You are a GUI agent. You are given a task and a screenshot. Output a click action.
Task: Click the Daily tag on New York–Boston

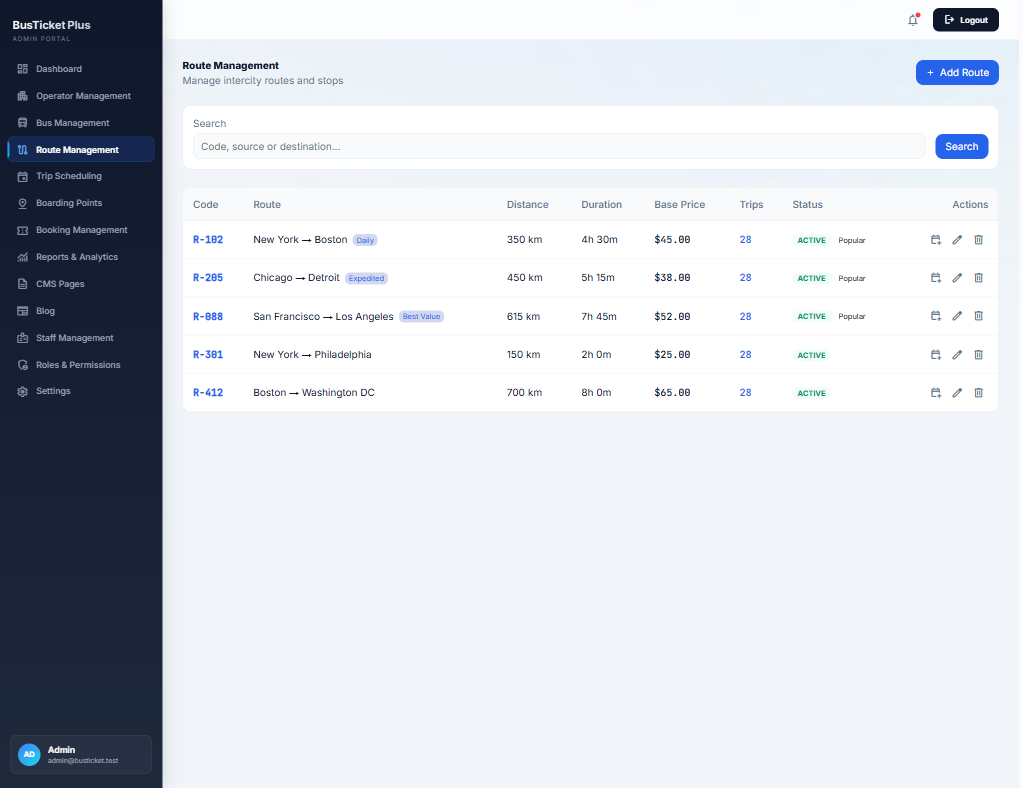click(365, 241)
